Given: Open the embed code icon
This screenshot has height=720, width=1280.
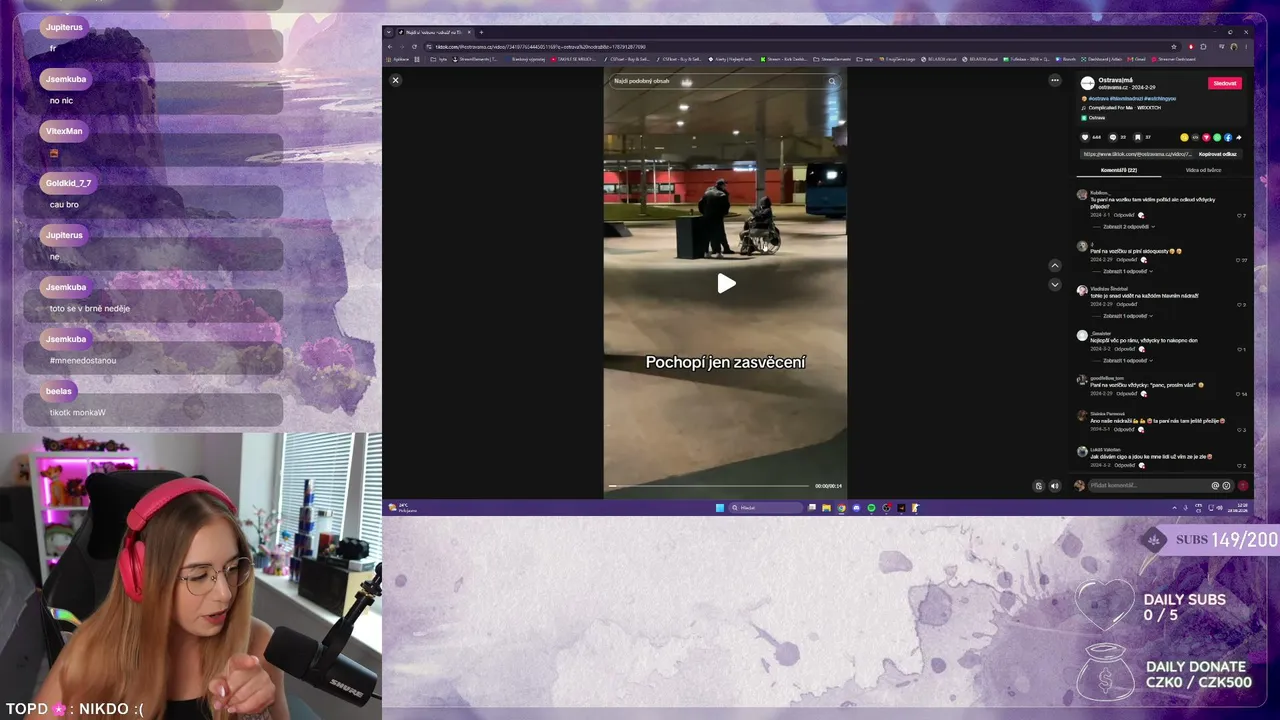Looking at the screenshot, I should pos(1196,137).
